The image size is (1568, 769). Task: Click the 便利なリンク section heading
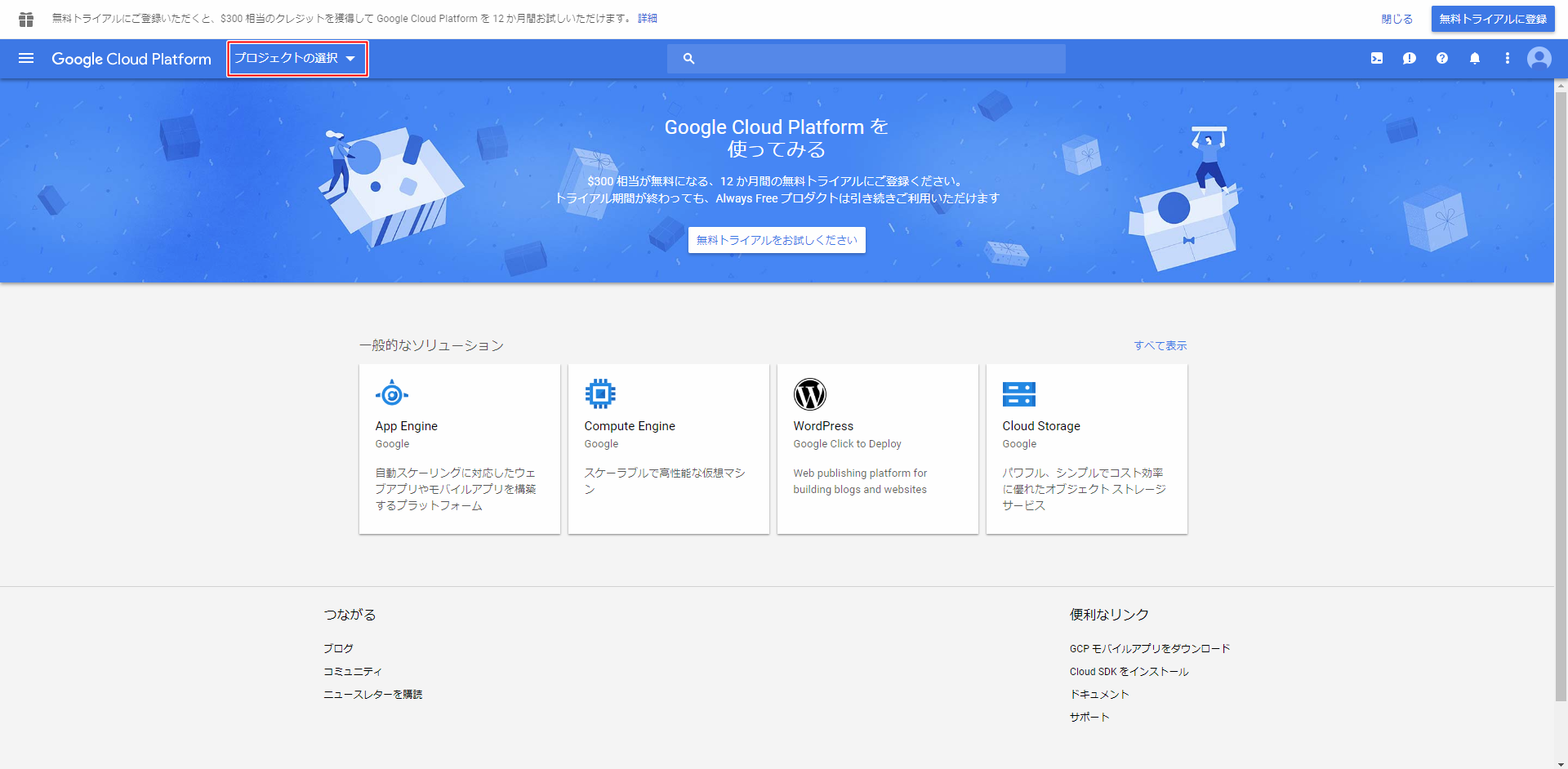coord(1109,615)
